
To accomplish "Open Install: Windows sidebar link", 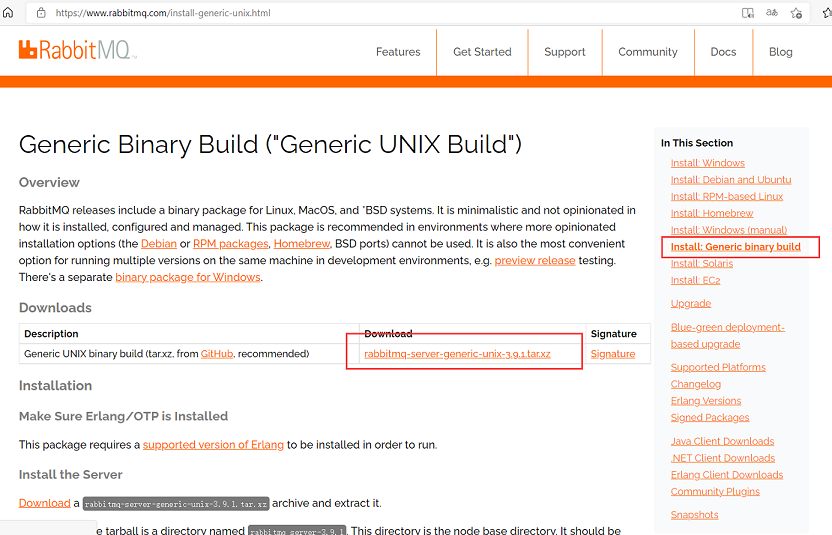I will tap(707, 163).
